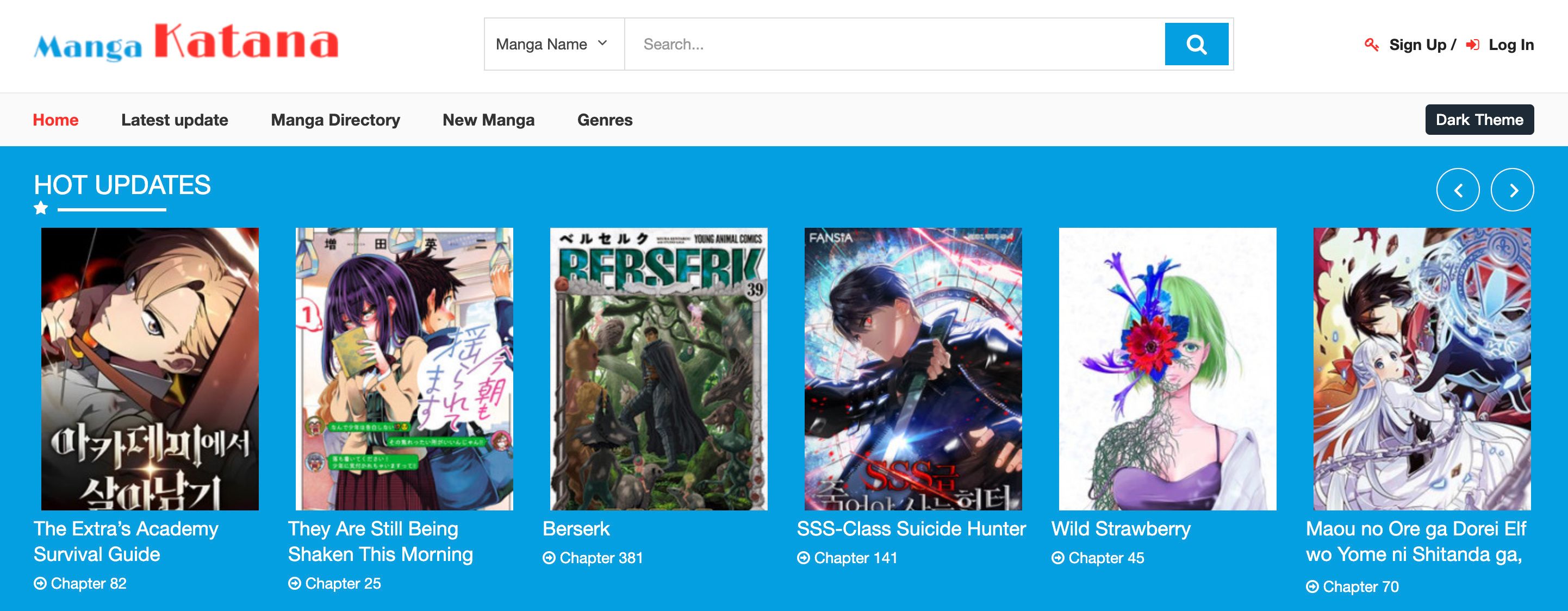Screen dimensions: 1568x611
Task: Click the Sign Up link
Action: [1417, 45]
